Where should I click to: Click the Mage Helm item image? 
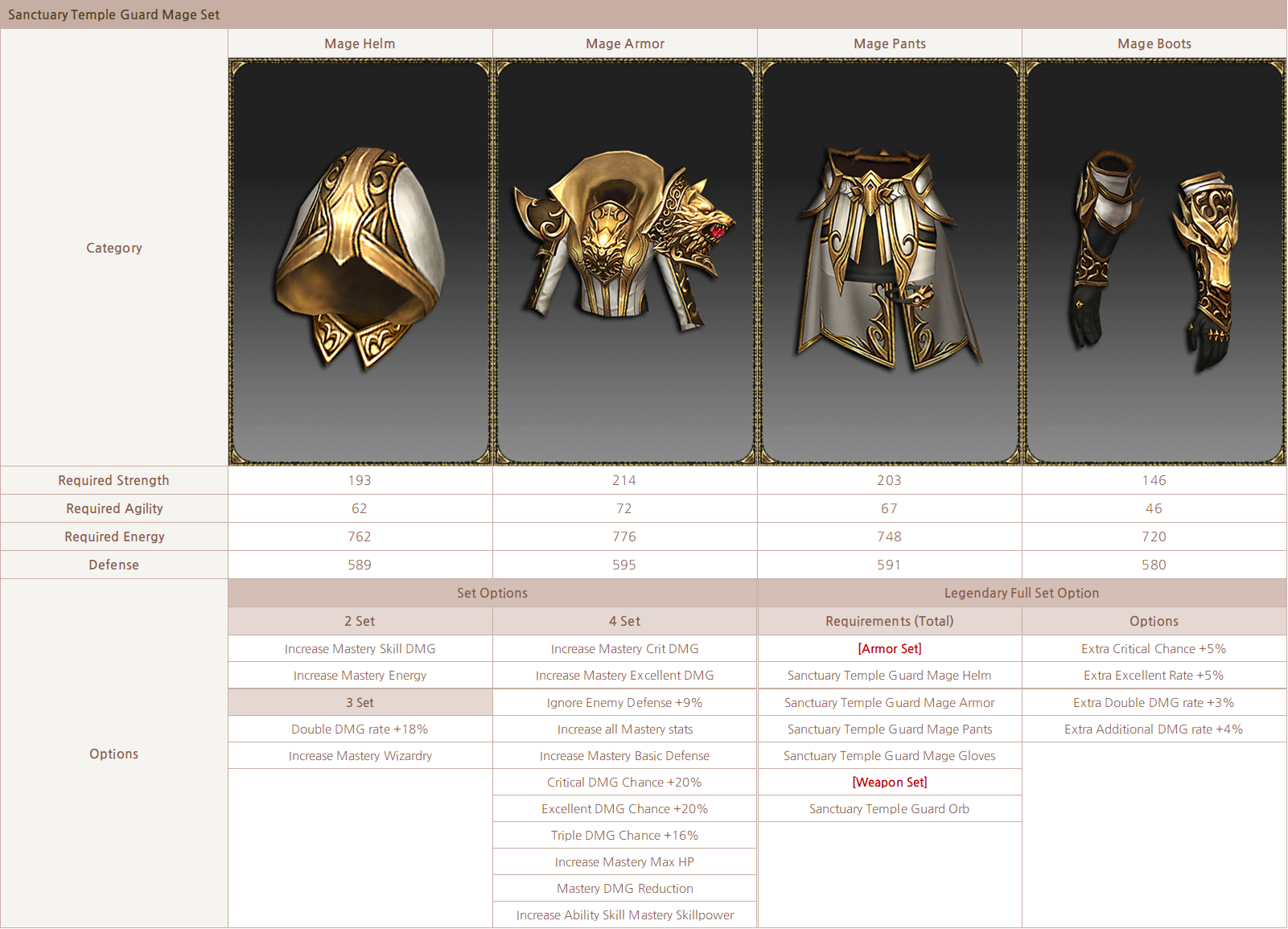pyautogui.click(x=360, y=261)
